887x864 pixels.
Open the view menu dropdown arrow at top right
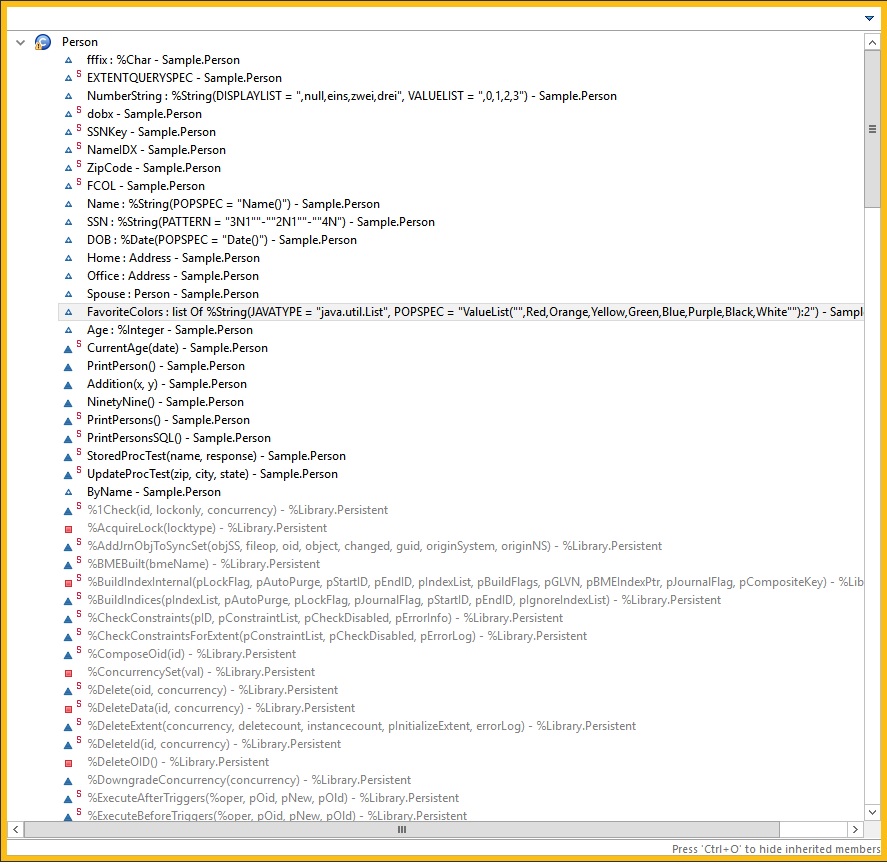869,18
